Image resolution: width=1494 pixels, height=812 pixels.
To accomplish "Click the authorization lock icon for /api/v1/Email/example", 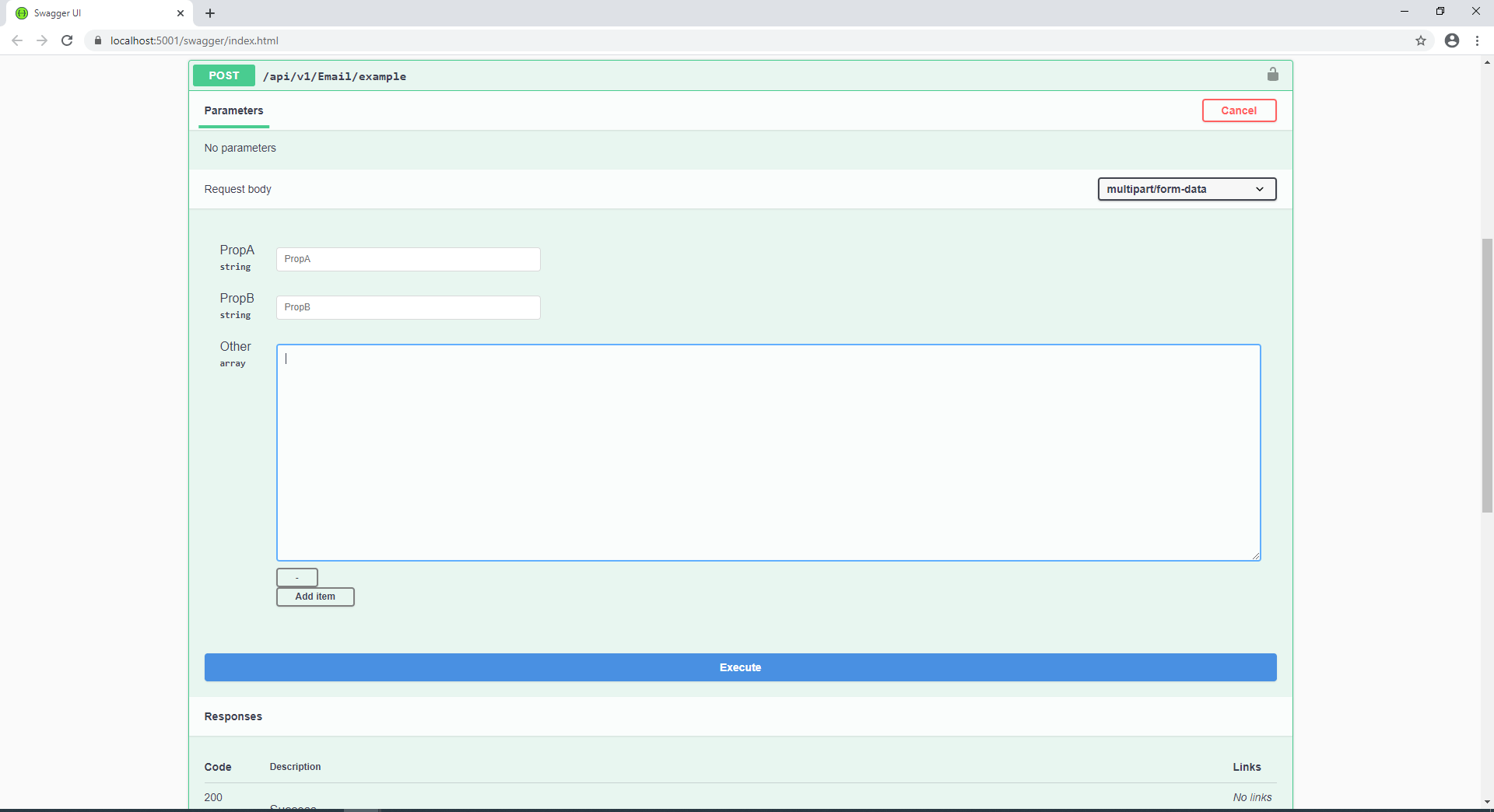I will click(x=1273, y=75).
